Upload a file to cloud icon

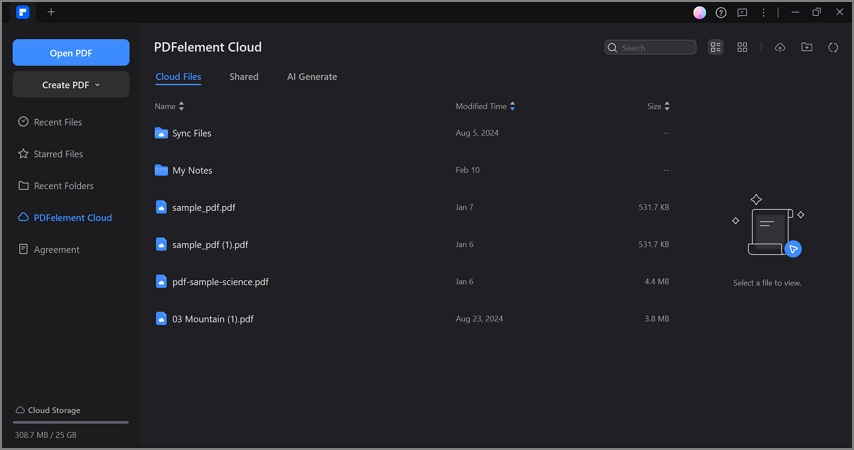tap(780, 47)
